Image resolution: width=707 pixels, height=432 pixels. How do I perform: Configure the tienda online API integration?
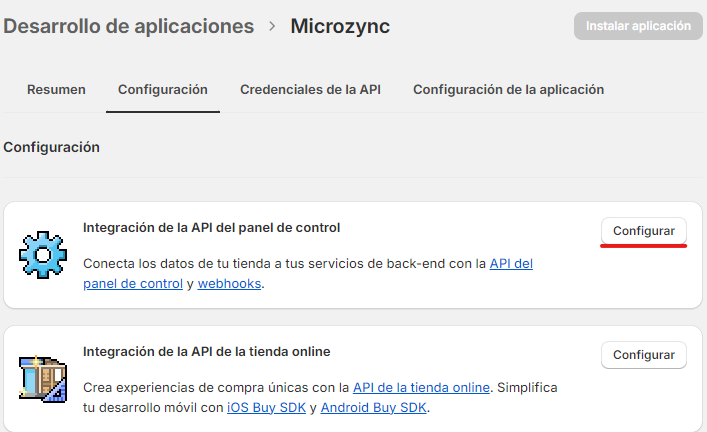643,355
